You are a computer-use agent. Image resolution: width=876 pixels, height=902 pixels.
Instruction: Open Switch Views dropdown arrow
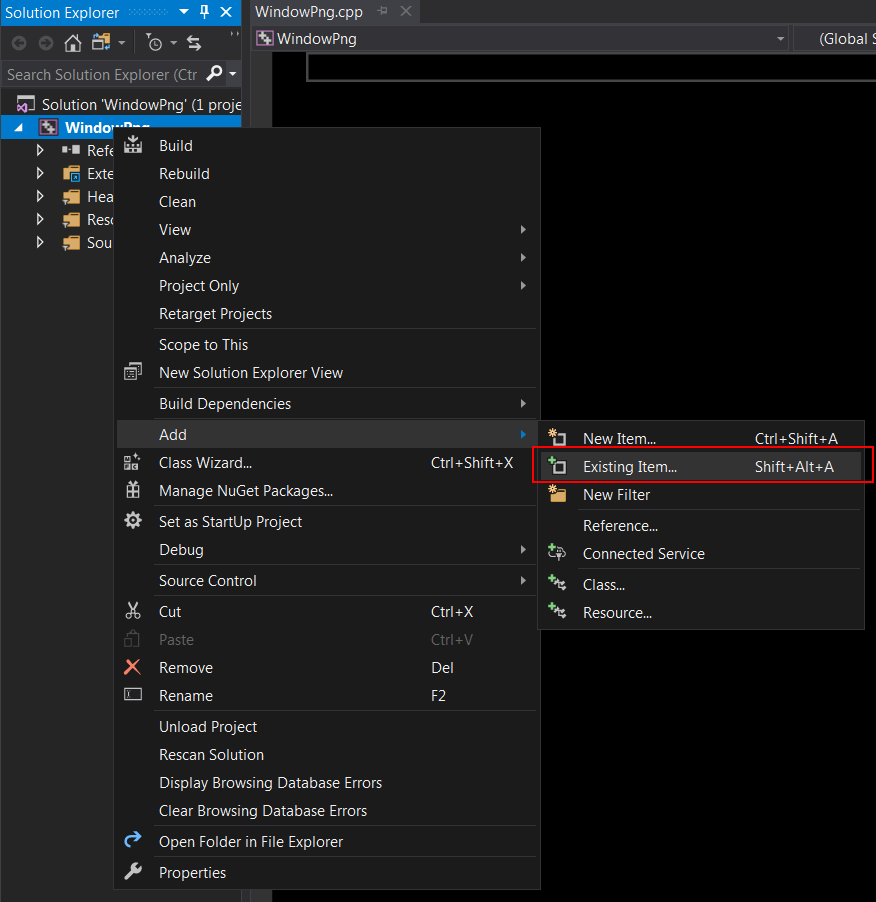121,43
